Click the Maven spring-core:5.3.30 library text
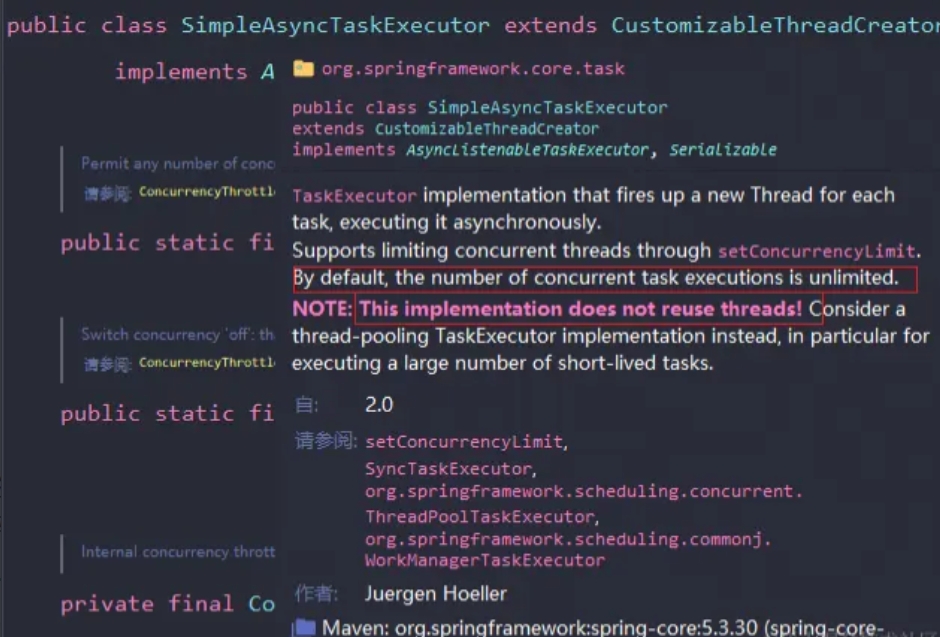This screenshot has width=940, height=637. [602, 627]
